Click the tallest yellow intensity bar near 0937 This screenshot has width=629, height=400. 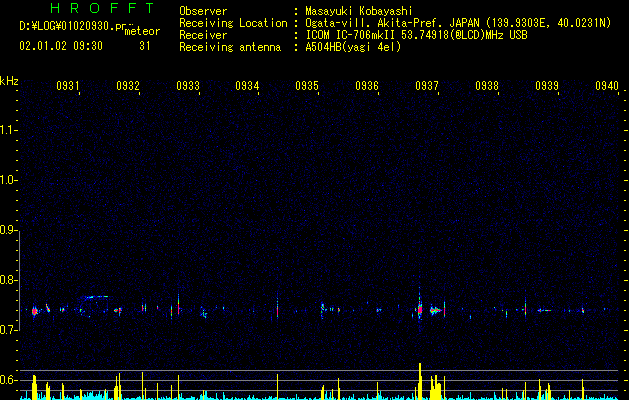click(x=420, y=381)
